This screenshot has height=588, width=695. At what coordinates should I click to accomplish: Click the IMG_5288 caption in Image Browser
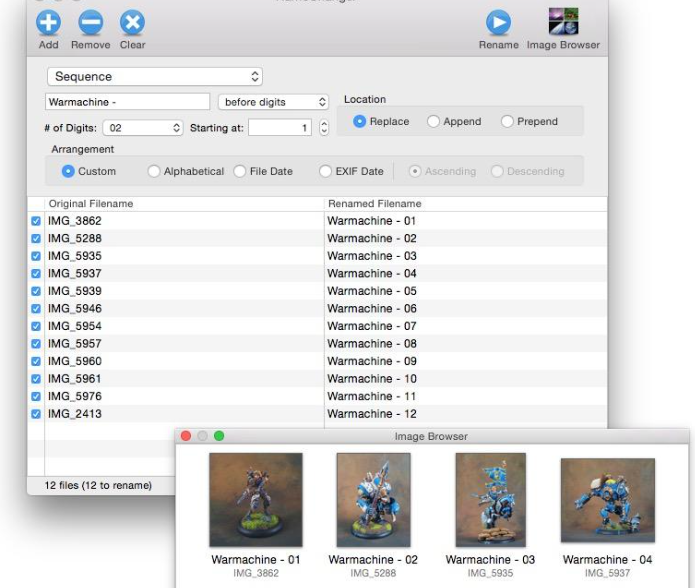pos(373,573)
